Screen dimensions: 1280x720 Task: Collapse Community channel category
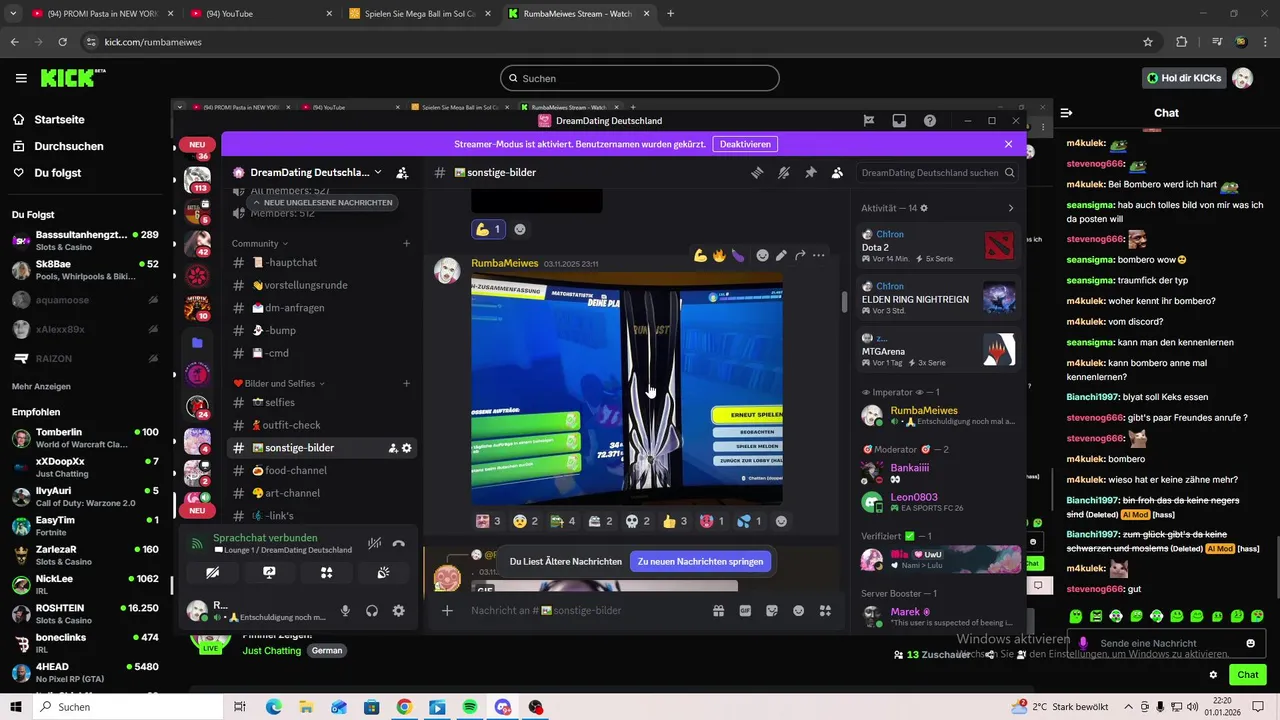click(259, 243)
